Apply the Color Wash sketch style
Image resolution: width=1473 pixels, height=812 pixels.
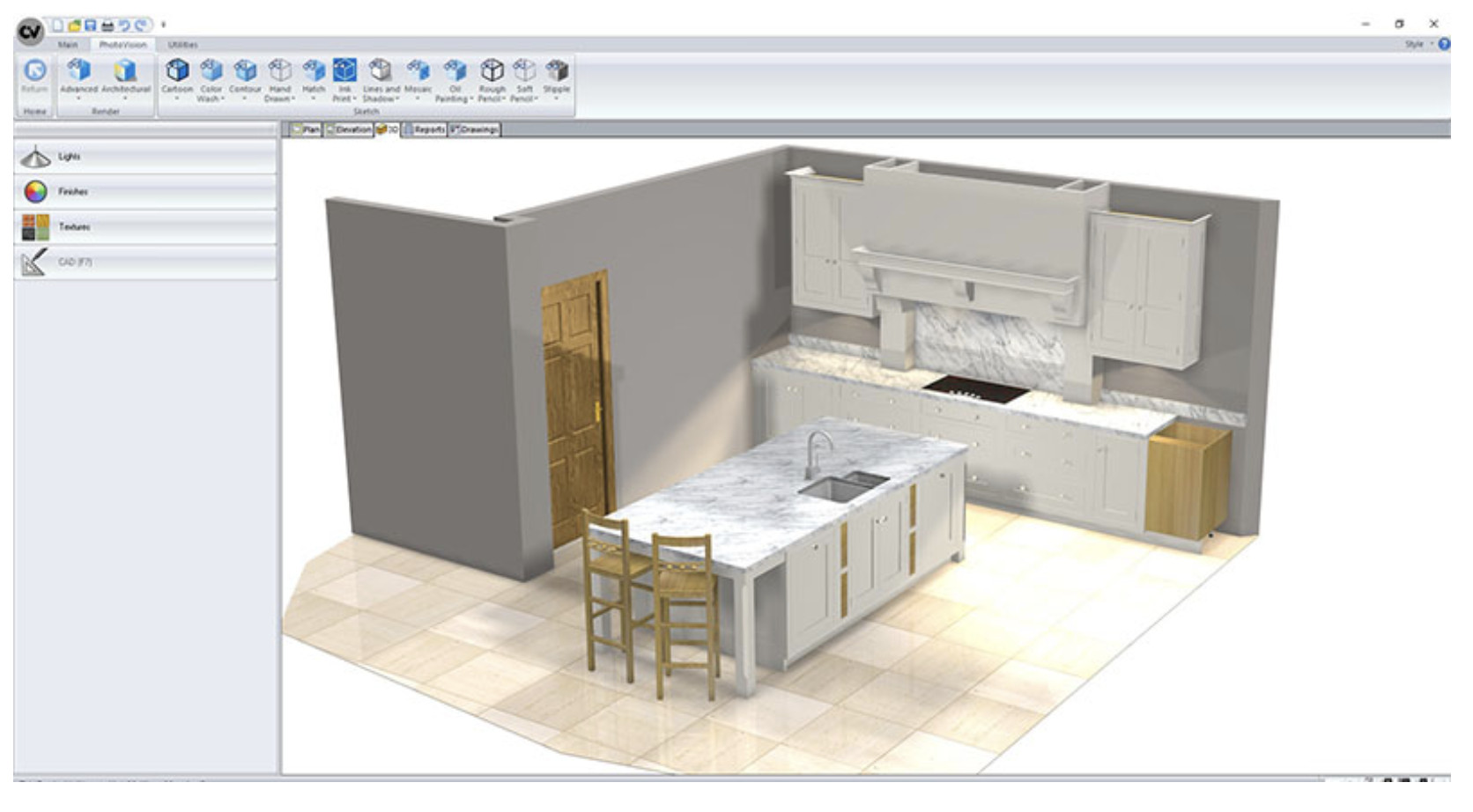click(x=211, y=79)
